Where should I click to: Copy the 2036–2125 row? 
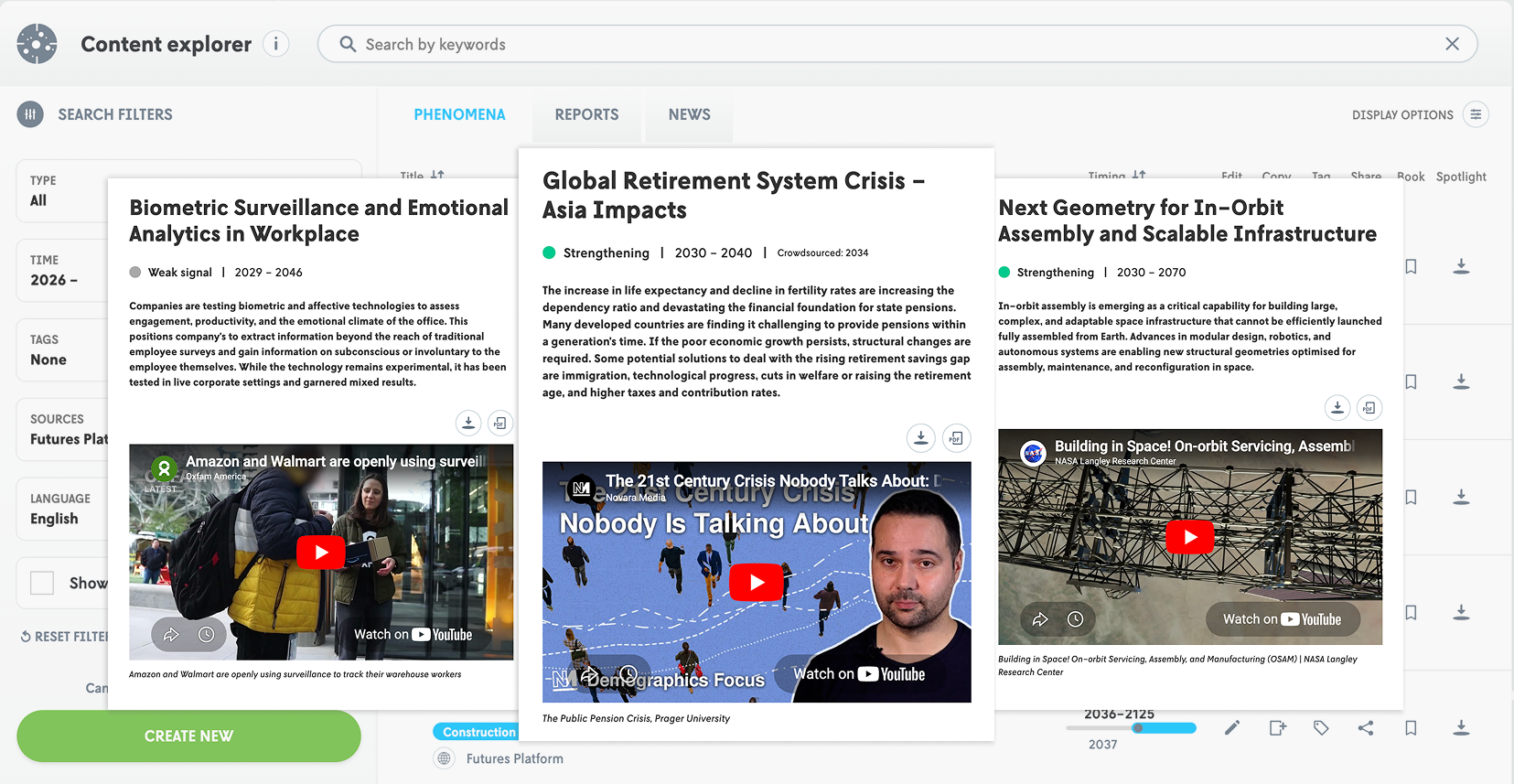(1278, 728)
